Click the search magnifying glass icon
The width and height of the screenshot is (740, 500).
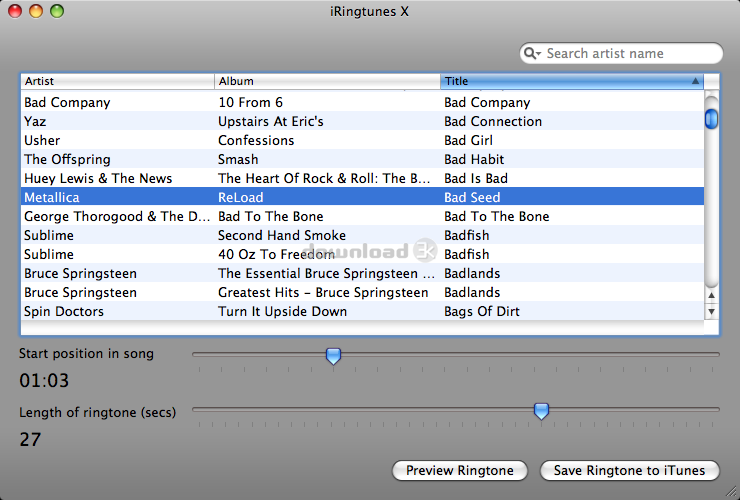point(532,53)
